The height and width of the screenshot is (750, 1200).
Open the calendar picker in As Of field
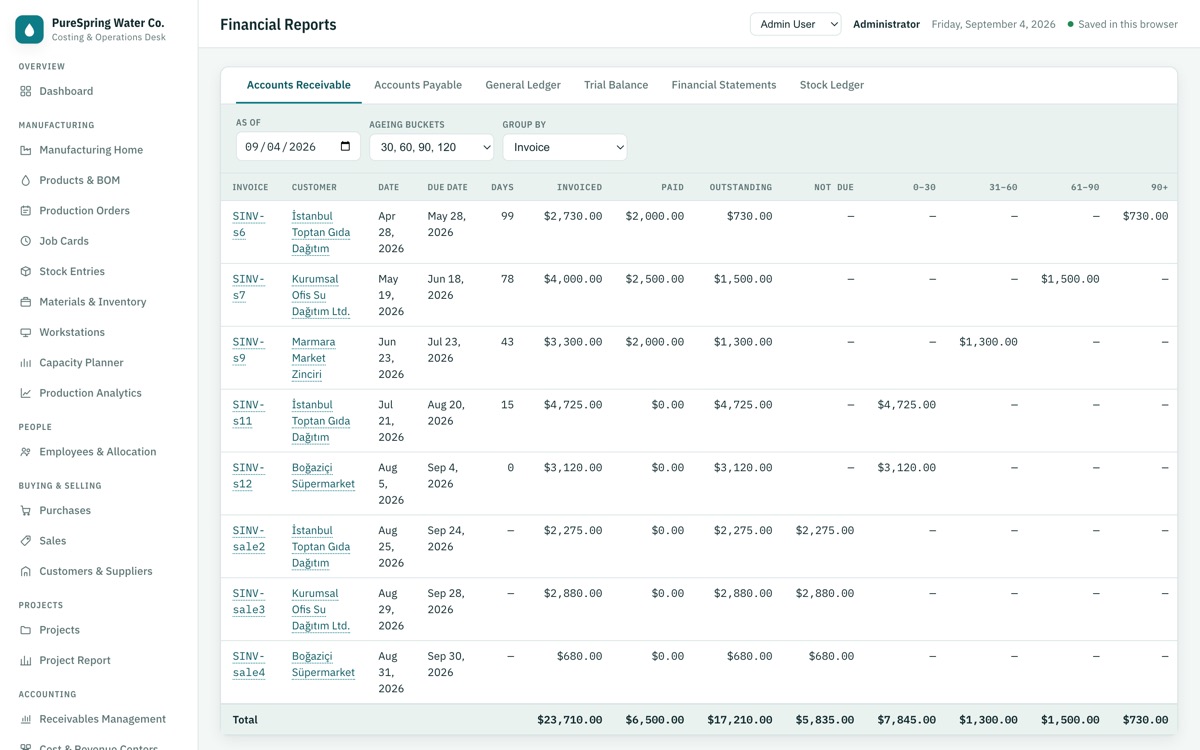[346, 147]
